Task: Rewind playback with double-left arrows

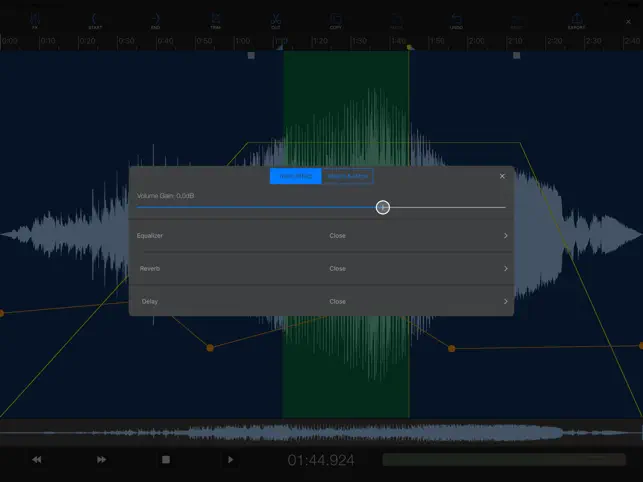Action: pos(36,459)
